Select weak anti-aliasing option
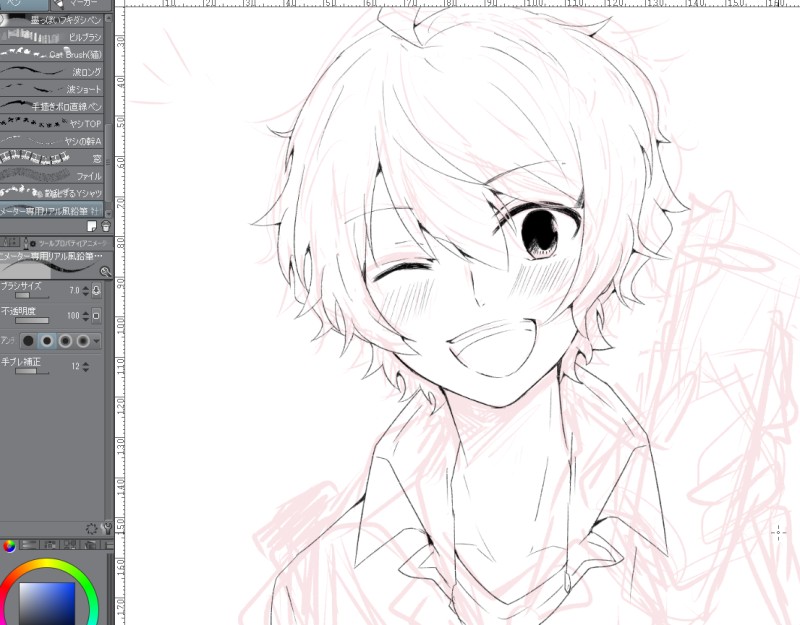The image size is (800, 625). point(47,341)
